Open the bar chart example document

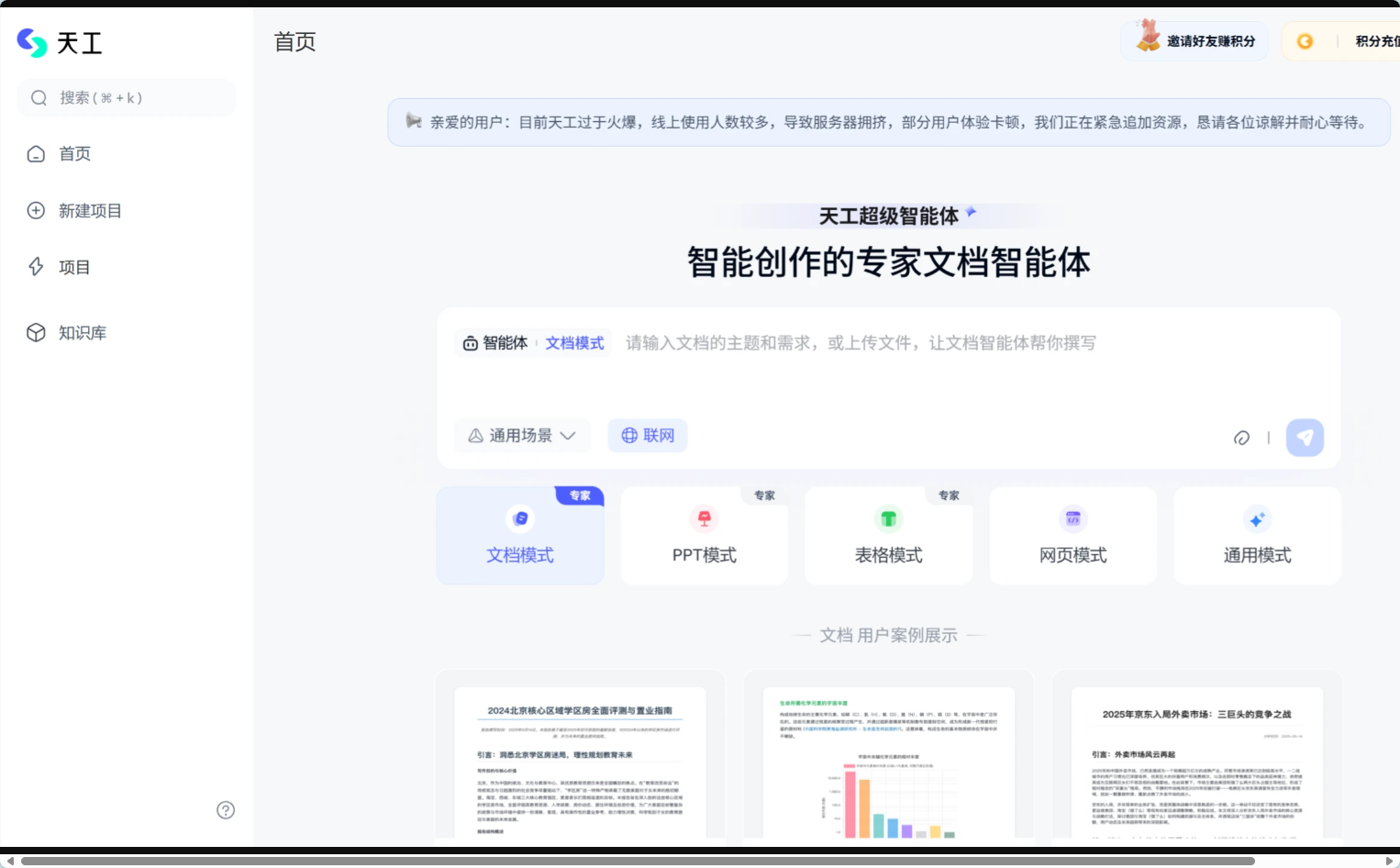point(889,759)
